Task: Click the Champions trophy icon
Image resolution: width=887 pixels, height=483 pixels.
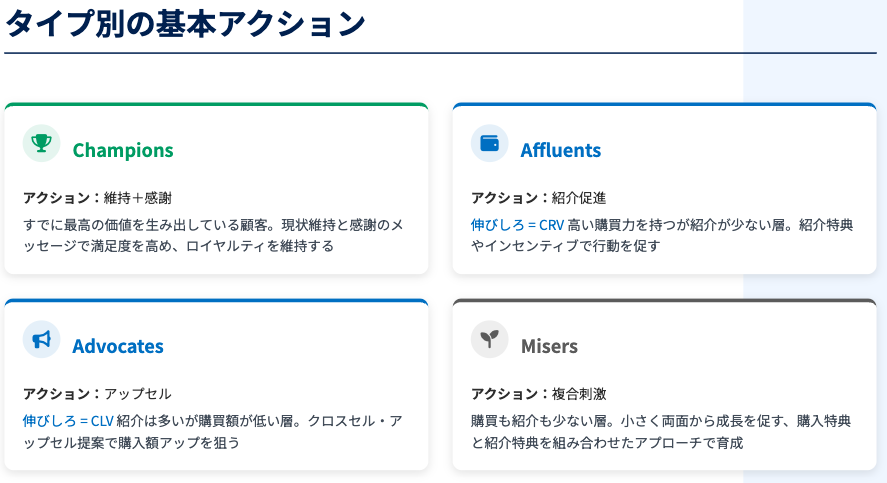Action: pos(41,144)
